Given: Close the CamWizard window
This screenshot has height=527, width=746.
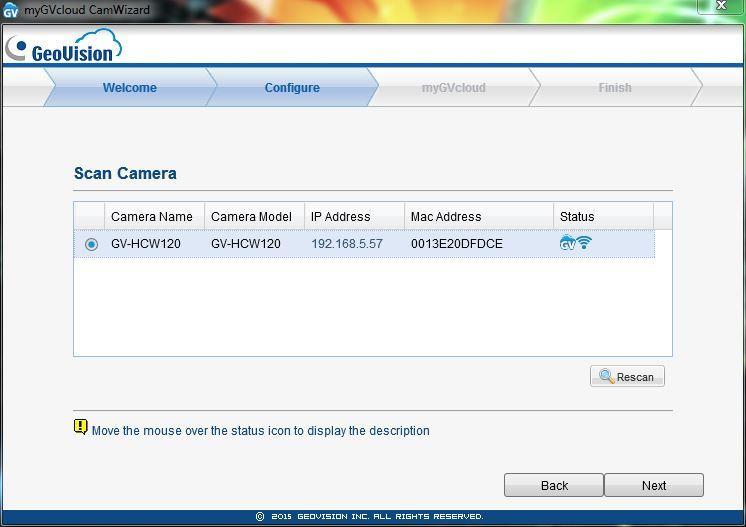Looking at the screenshot, I should pyautogui.click(x=721, y=6).
